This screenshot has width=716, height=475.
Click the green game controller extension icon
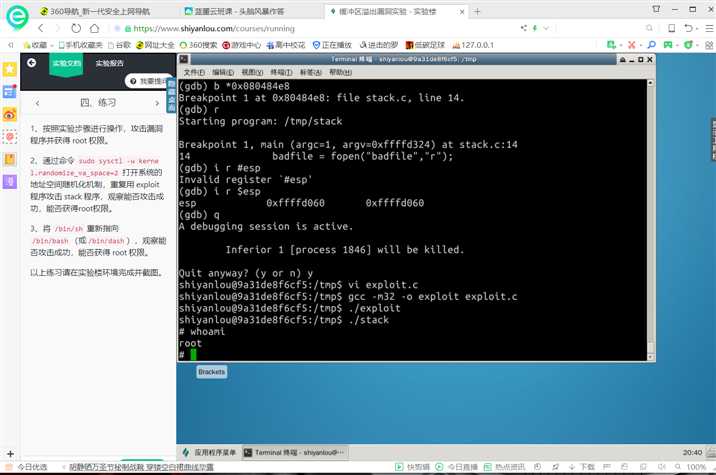click(x=668, y=45)
